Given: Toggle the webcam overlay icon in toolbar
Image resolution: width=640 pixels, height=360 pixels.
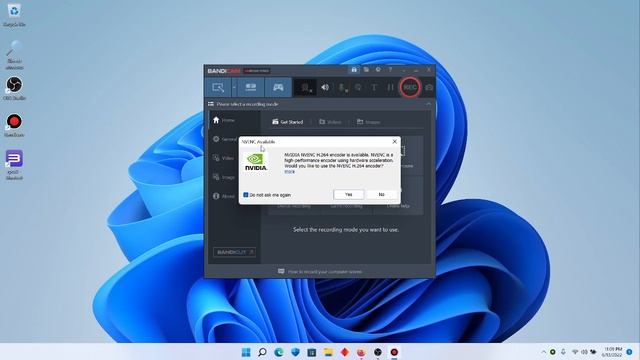Looking at the screenshot, I should (306, 87).
